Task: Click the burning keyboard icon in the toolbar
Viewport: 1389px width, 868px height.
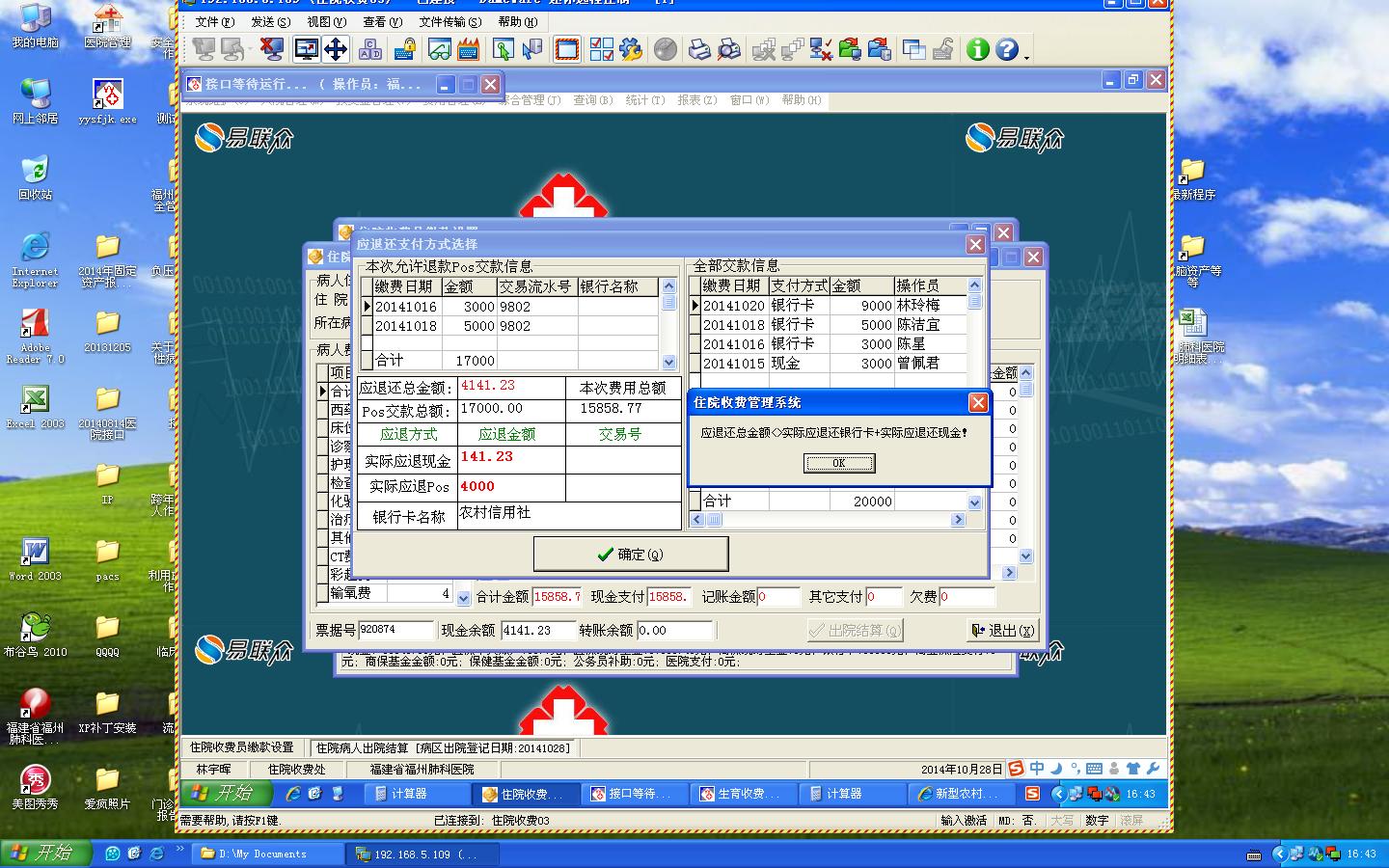Action: click(469, 49)
